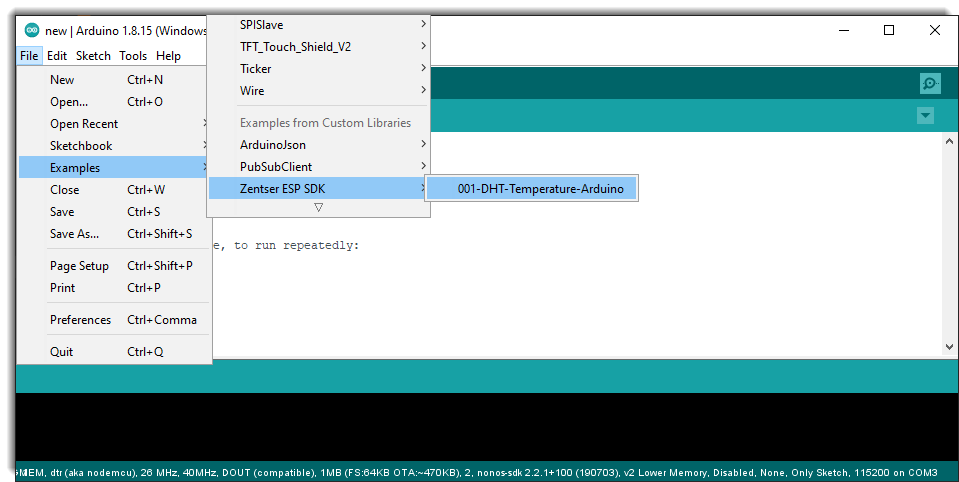Click the board info status bar text
This screenshot has height=482, width=959.
pyautogui.click(x=477, y=472)
